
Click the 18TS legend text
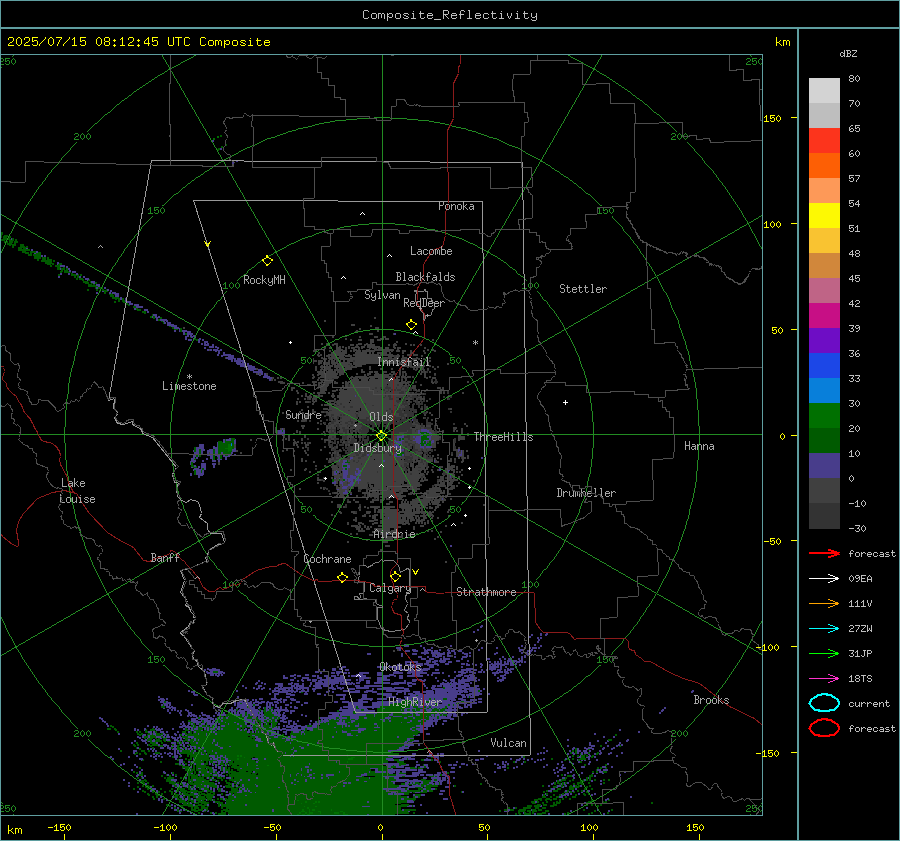click(x=860, y=679)
